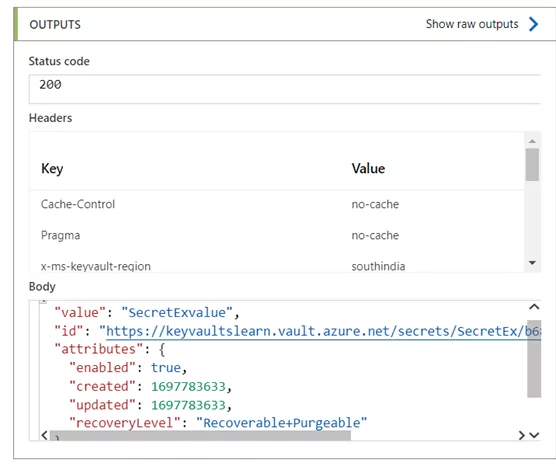Click the OUTPUTS section header
The width and height of the screenshot is (556, 466).
[x=55, y=24]
